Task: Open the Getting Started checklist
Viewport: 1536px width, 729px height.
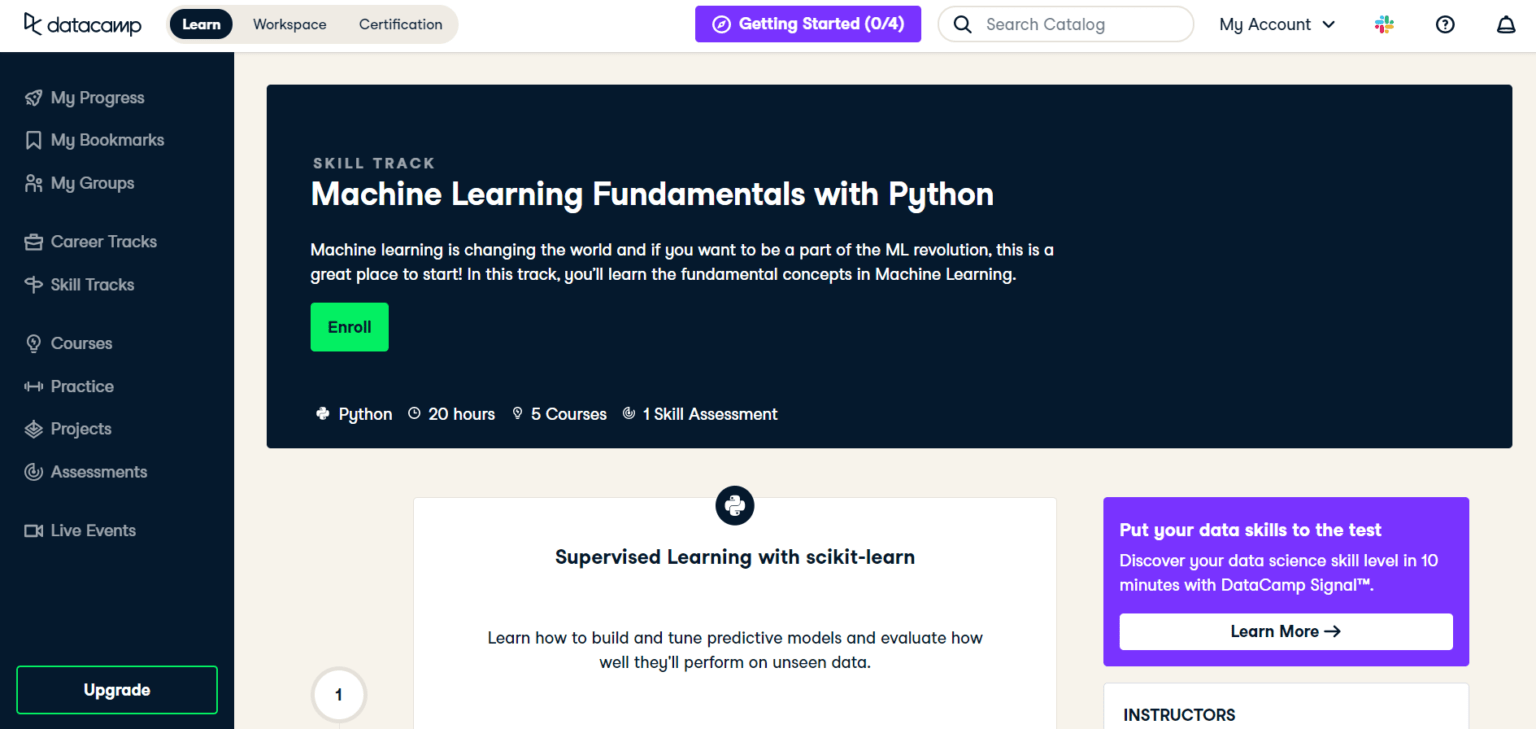Action: 807,24
